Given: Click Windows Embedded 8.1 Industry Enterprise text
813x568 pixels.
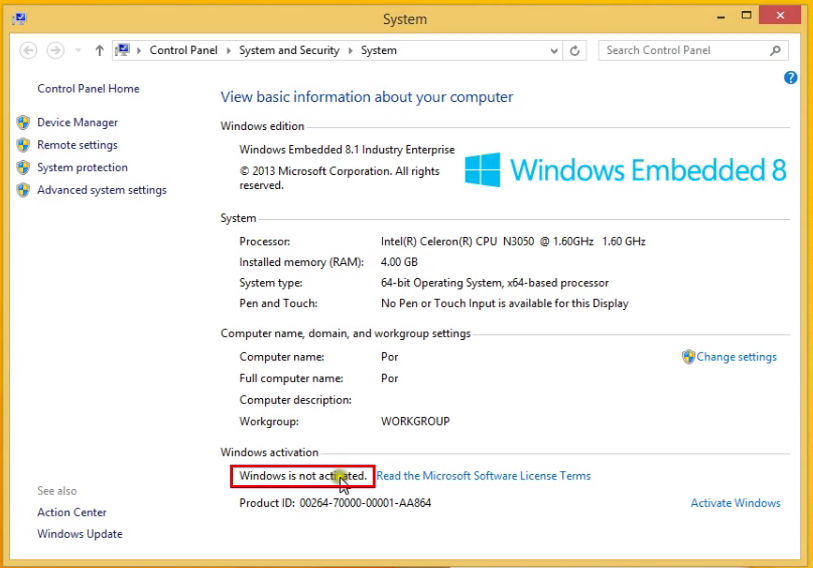Looking at the screenshot, I should pyautogui.click(x=347, y=149).
